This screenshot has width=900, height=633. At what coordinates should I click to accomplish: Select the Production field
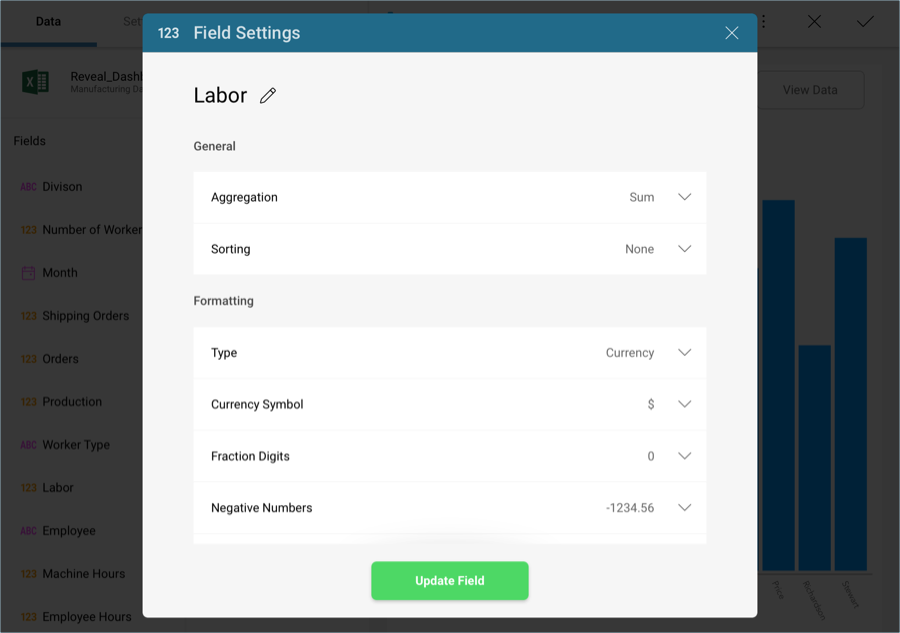[72, 402]
